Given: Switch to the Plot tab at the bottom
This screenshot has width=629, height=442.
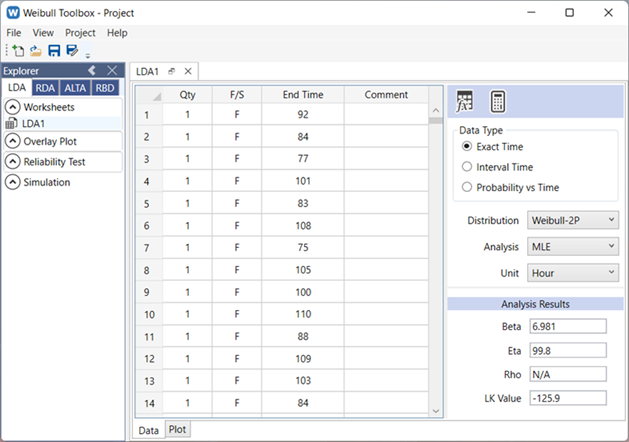Looking at the screenshot, I should click(x=177, y=429).
